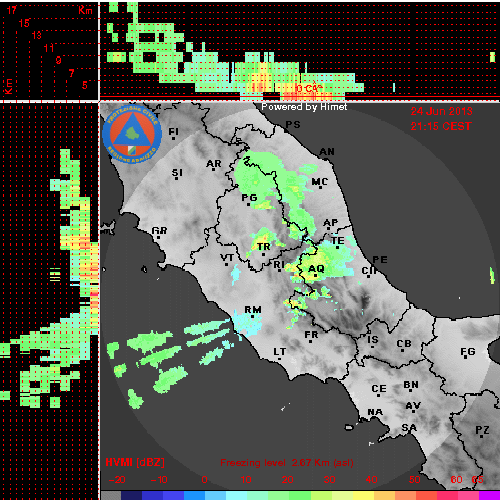This screenshot has height=500, width=500.
Task: Click the 17 km altitude label
Action: pos(11,10)
